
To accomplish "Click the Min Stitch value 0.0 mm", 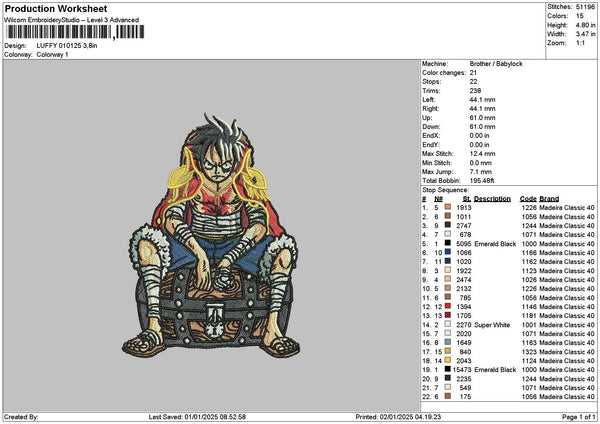I will click(481, 163).
